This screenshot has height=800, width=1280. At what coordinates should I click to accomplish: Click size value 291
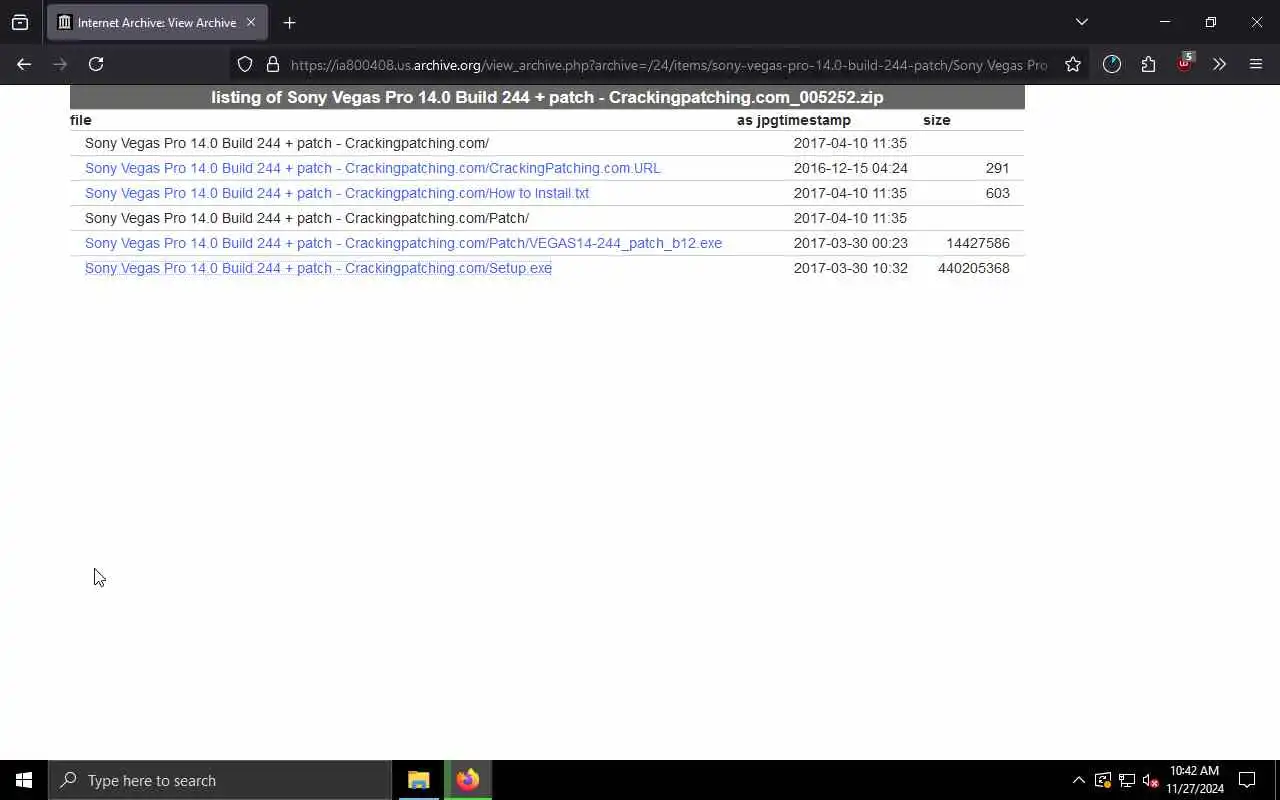click(997, 168)
